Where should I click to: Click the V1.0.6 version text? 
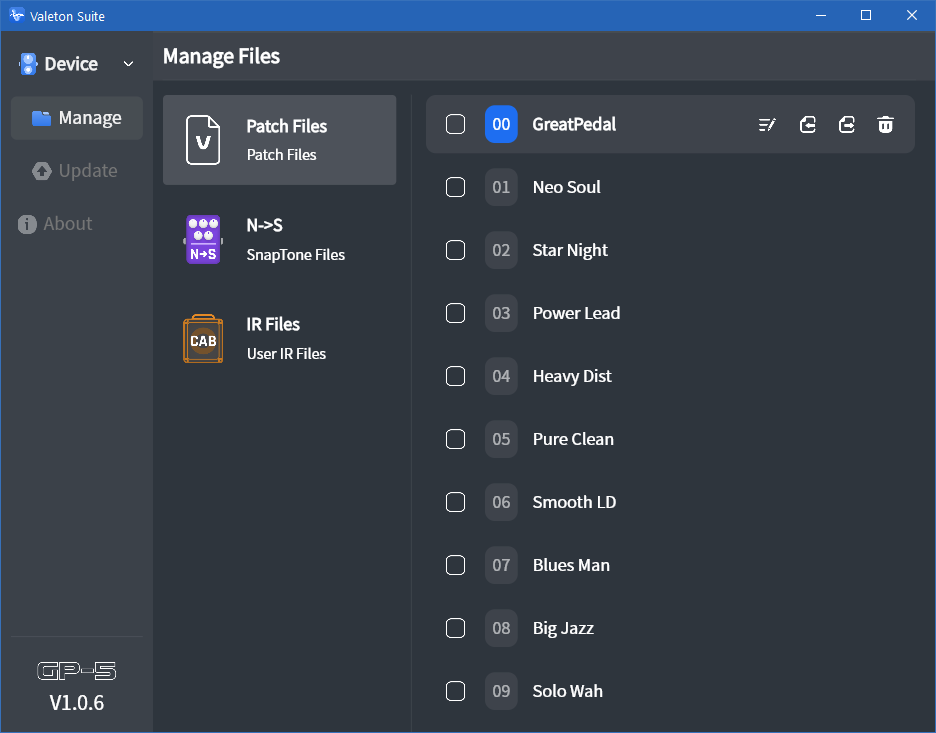(x=76, y=703)
